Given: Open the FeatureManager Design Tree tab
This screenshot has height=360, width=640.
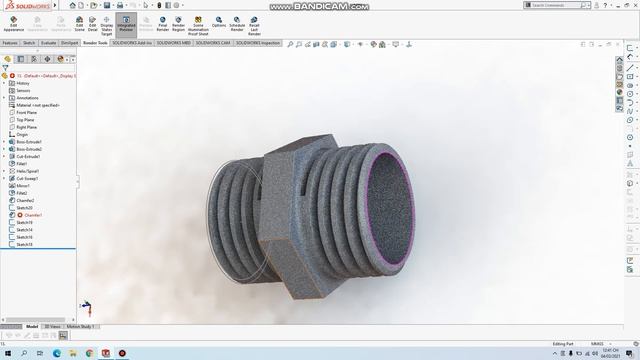Looking at the screenshot, I should 7,59.
